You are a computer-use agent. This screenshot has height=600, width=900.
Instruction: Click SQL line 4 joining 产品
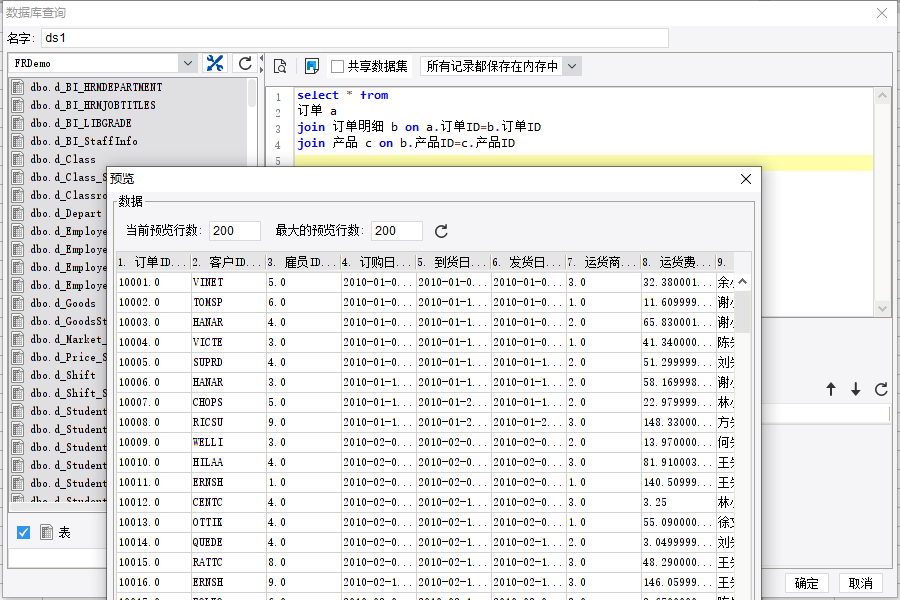(406, 143)
